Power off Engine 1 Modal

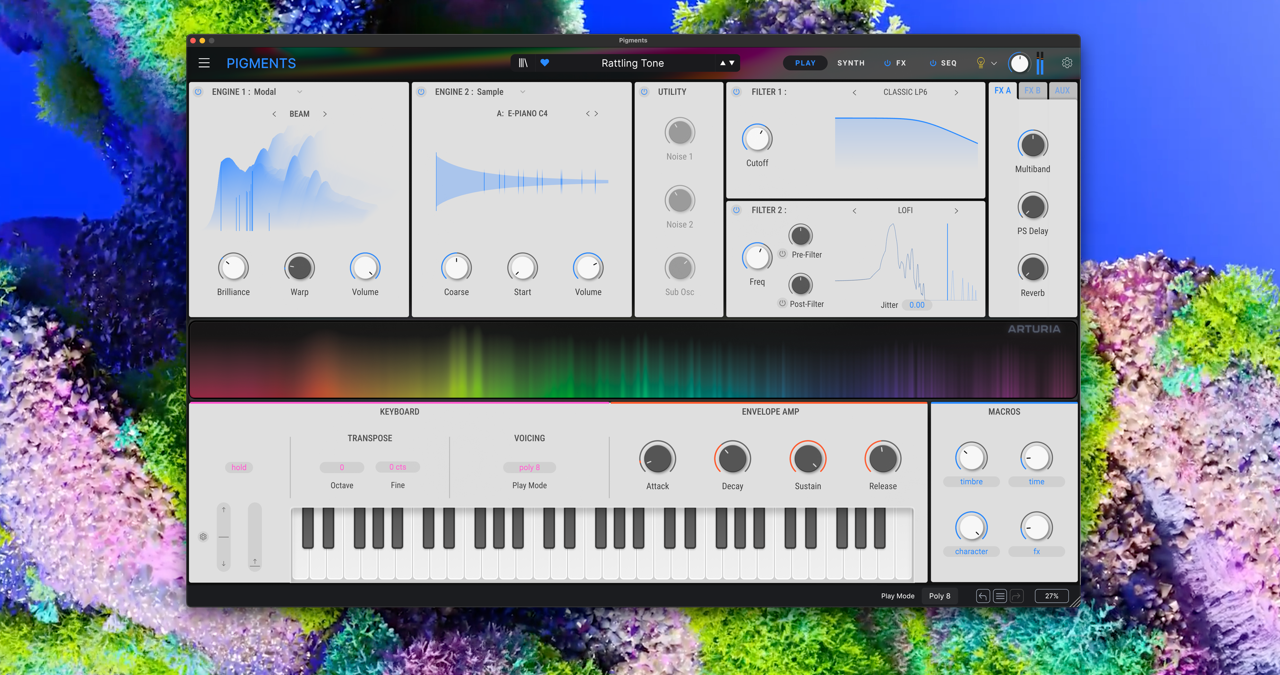tap(196, 91)
